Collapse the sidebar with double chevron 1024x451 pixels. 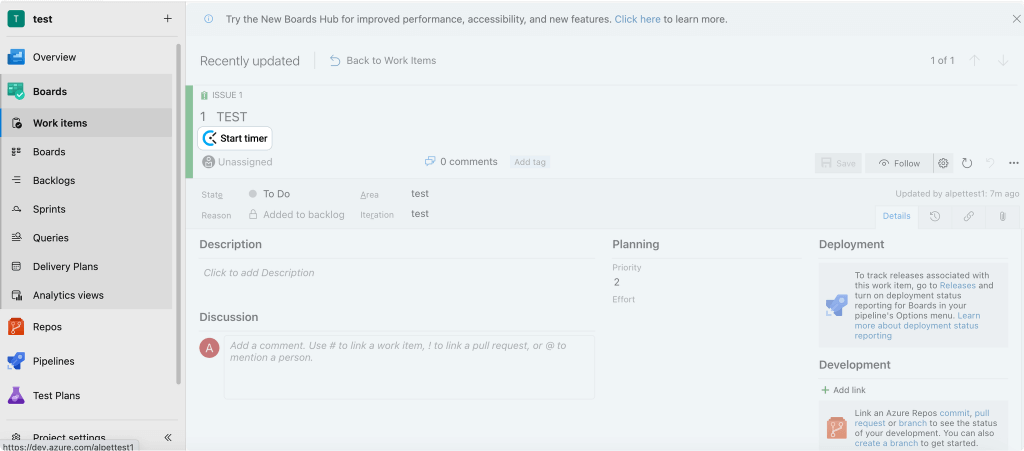pos(167,437)
